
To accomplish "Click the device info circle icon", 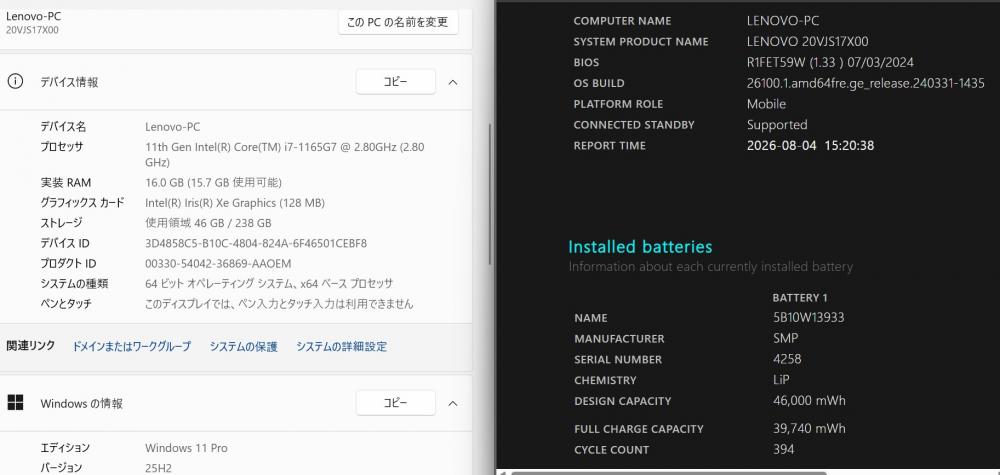I will [x=15, y=82].
